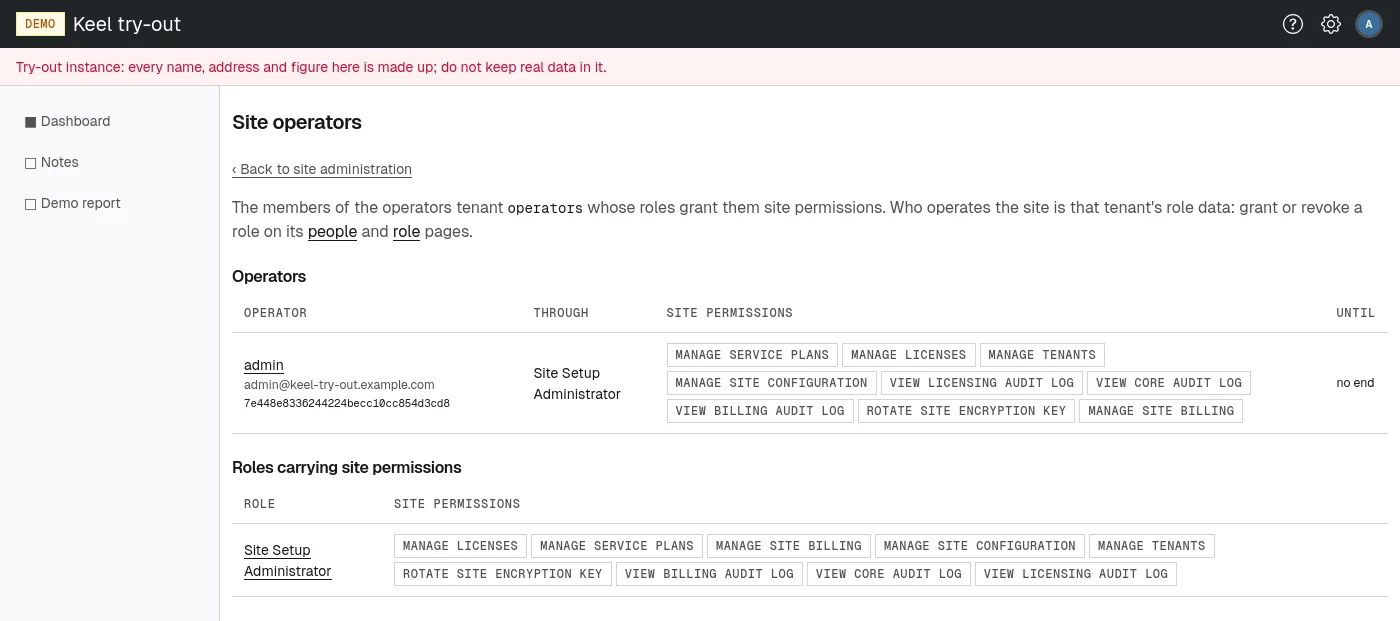Follow the Back to site administration link
This screenshot has width=1400, height=621.
[x=322, y=169]
